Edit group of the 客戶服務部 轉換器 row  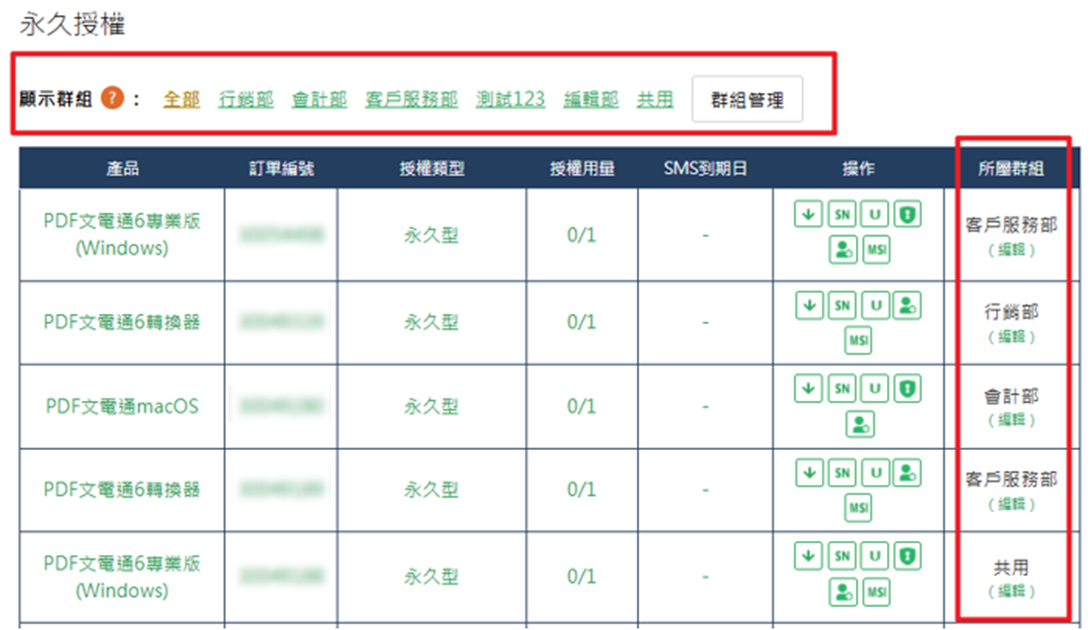coord(1012,504)
